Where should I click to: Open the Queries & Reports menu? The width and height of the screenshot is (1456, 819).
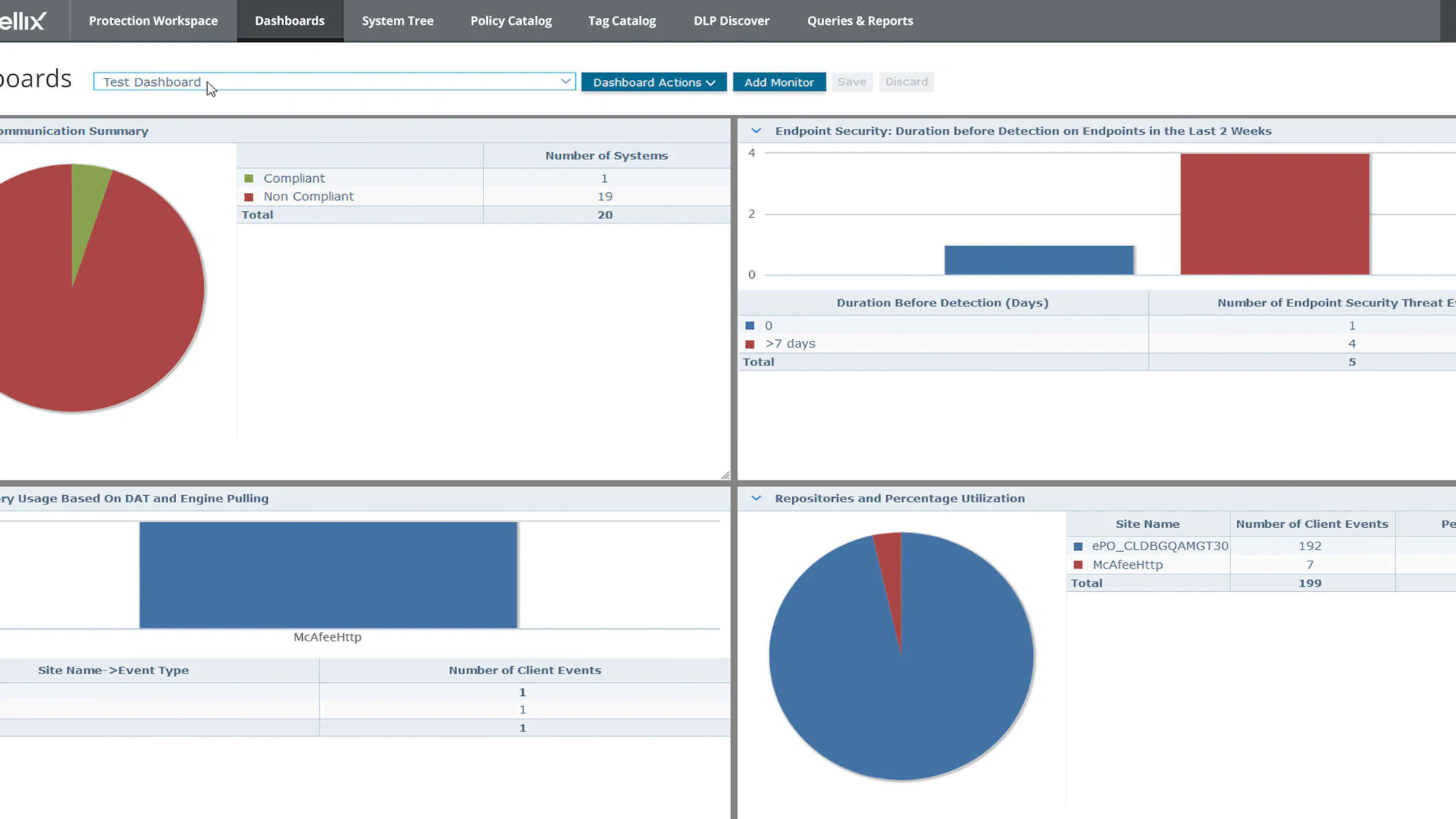tap(860, 20)
